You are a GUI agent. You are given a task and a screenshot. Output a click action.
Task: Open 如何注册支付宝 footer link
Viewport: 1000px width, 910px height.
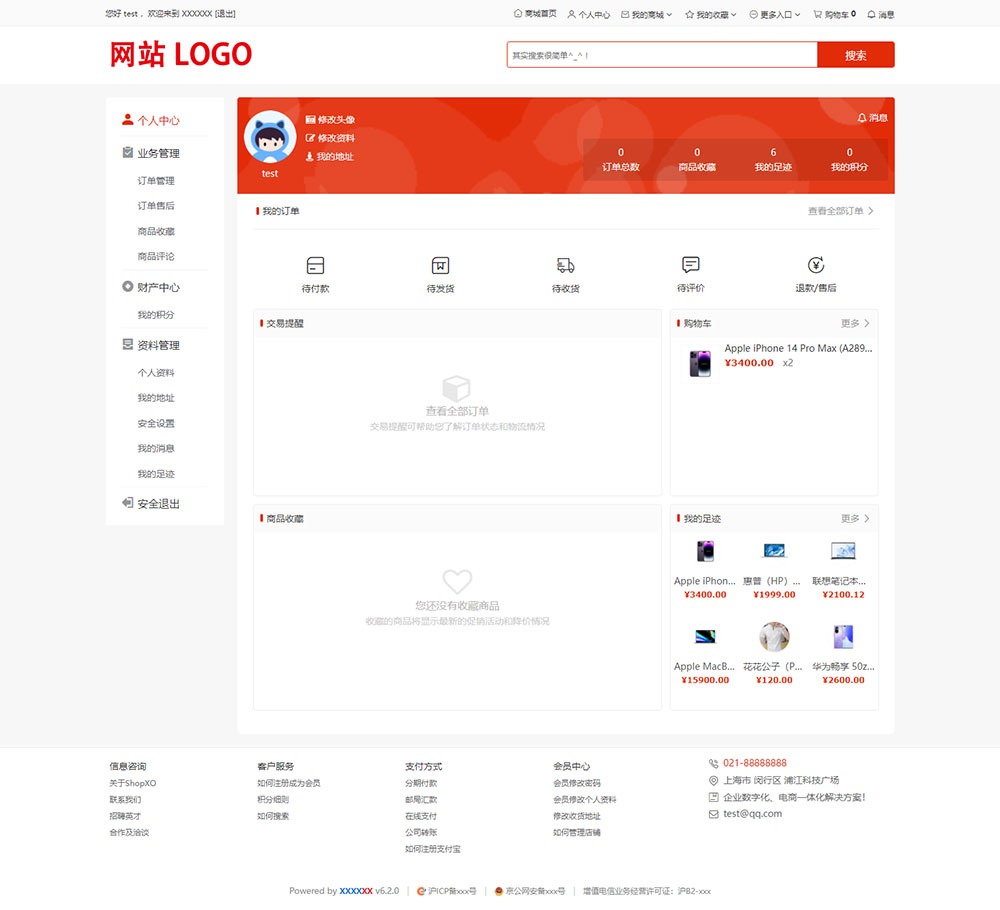tap(432, 849)
